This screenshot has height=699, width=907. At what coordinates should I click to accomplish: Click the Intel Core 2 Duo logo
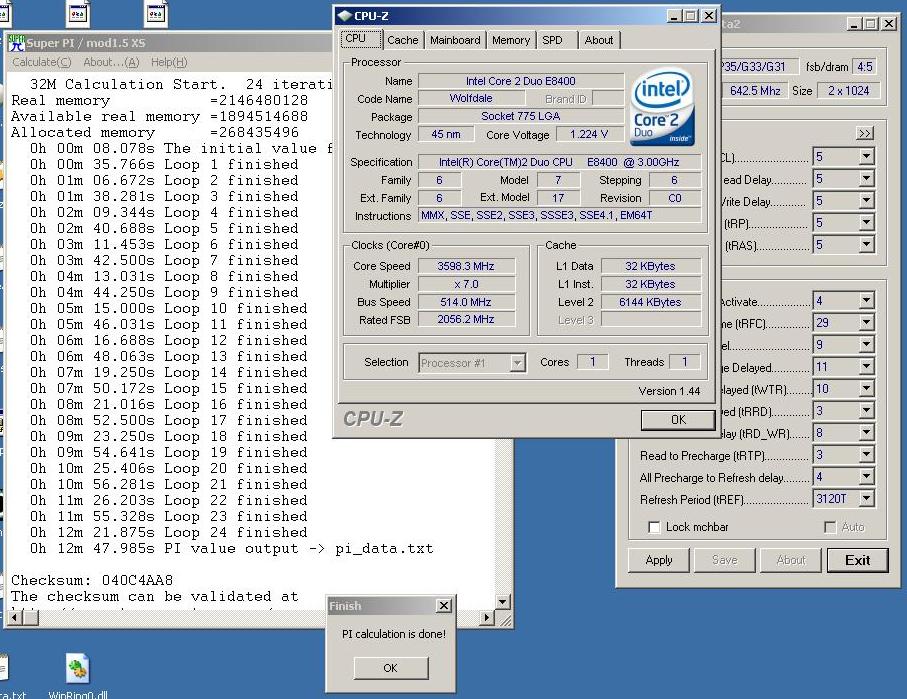(x=663, y=108)
